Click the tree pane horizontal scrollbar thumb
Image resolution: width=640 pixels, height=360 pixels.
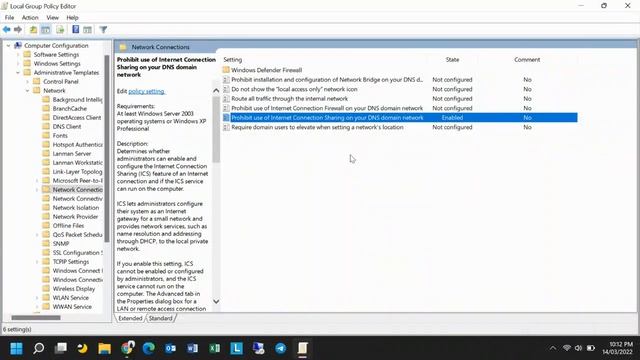(36, 318)
